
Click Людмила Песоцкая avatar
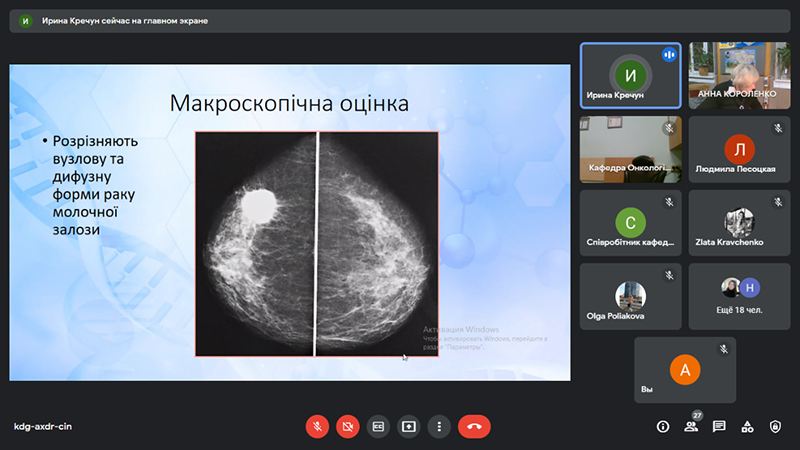[739, 148]
